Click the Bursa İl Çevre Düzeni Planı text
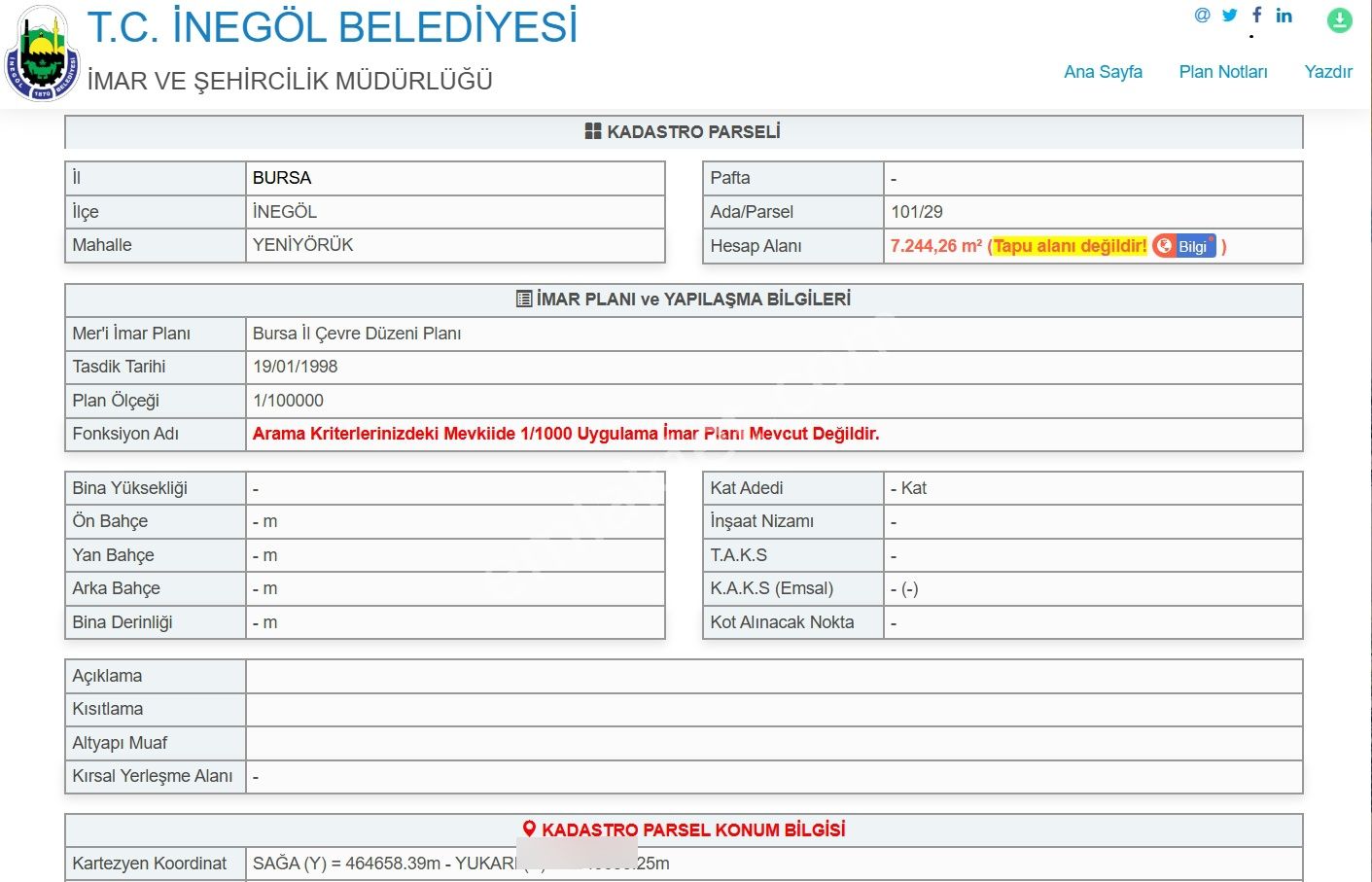This screenshot has width=1372, height=882. point(356,334)
